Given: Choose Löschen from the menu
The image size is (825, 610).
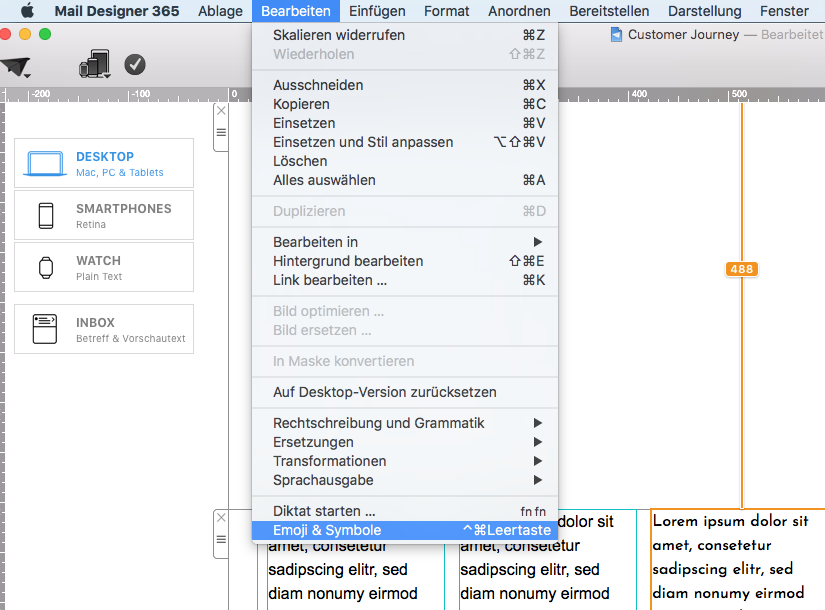Looking at the screenshot, I should (405, 161).
